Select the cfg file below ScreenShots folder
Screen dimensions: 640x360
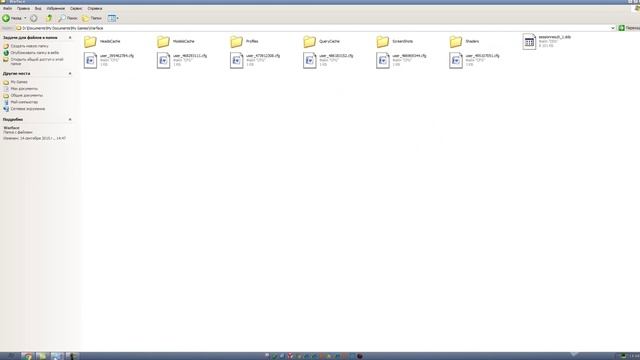point(401,60)
